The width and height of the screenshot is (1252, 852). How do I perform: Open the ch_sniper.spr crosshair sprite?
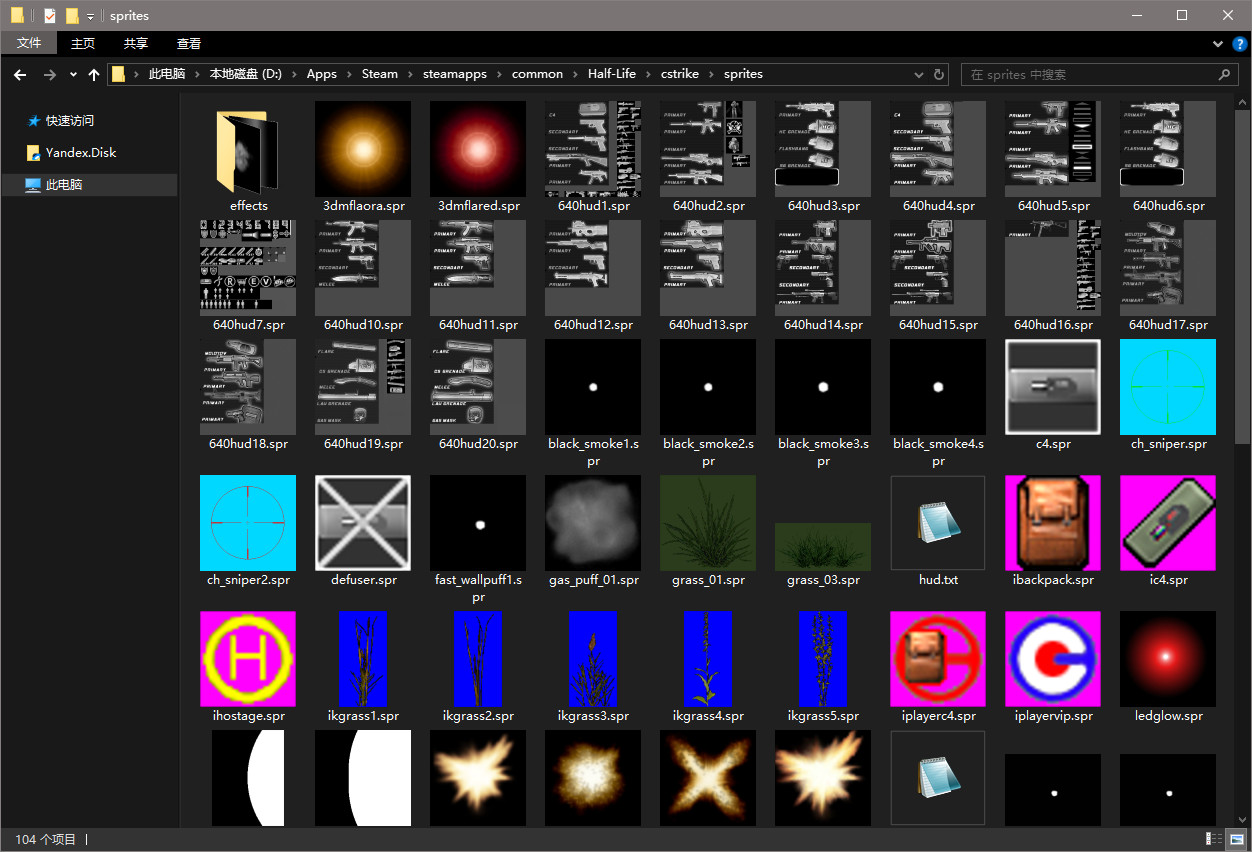click(1167, 387)
